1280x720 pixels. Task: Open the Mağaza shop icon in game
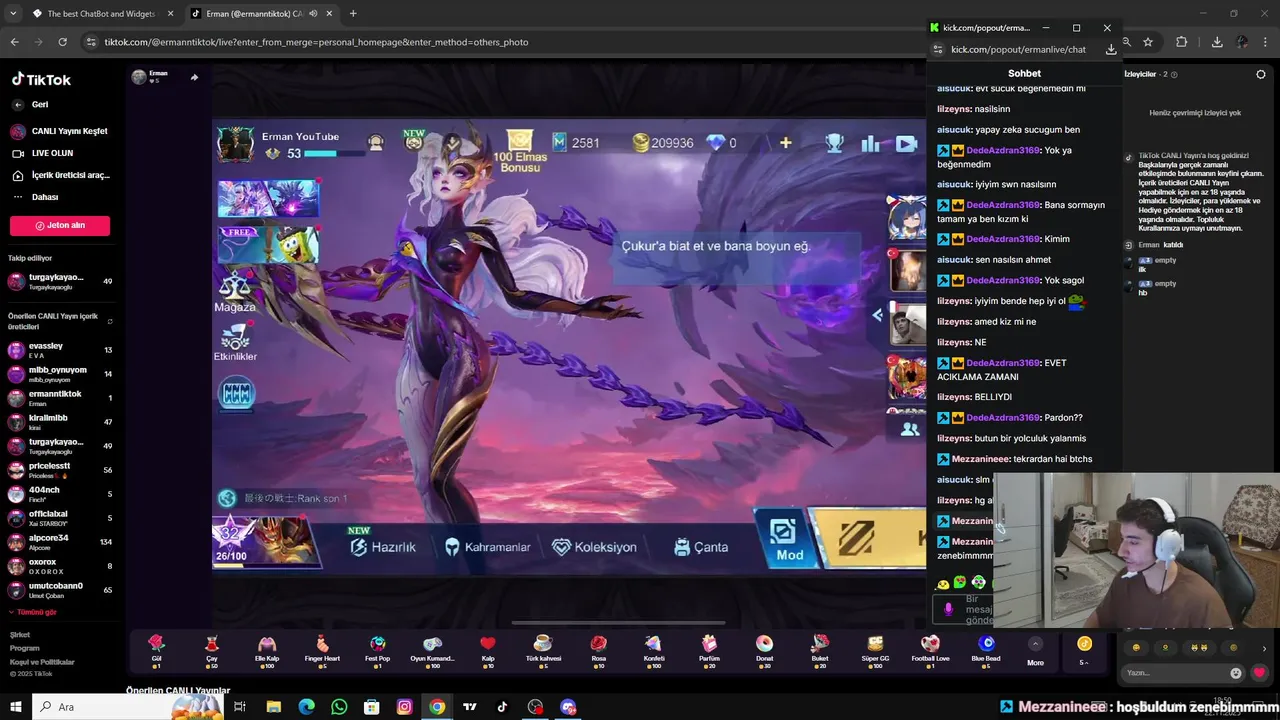235,291
